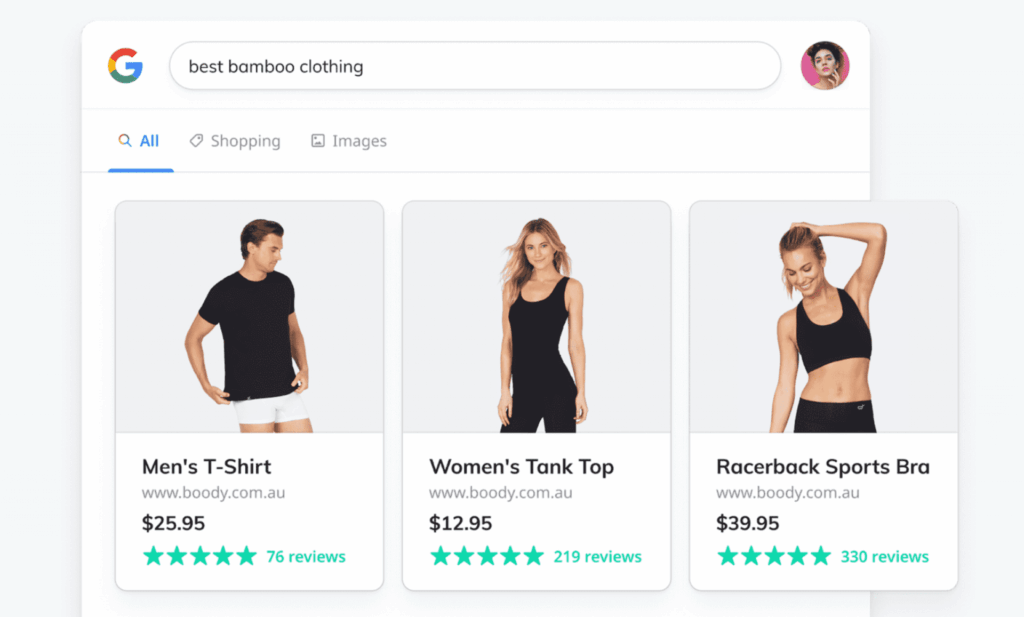The height and width of the screenshot is (617, 1024).
Task: Switch to the All tab
Action: click(149, 141)
